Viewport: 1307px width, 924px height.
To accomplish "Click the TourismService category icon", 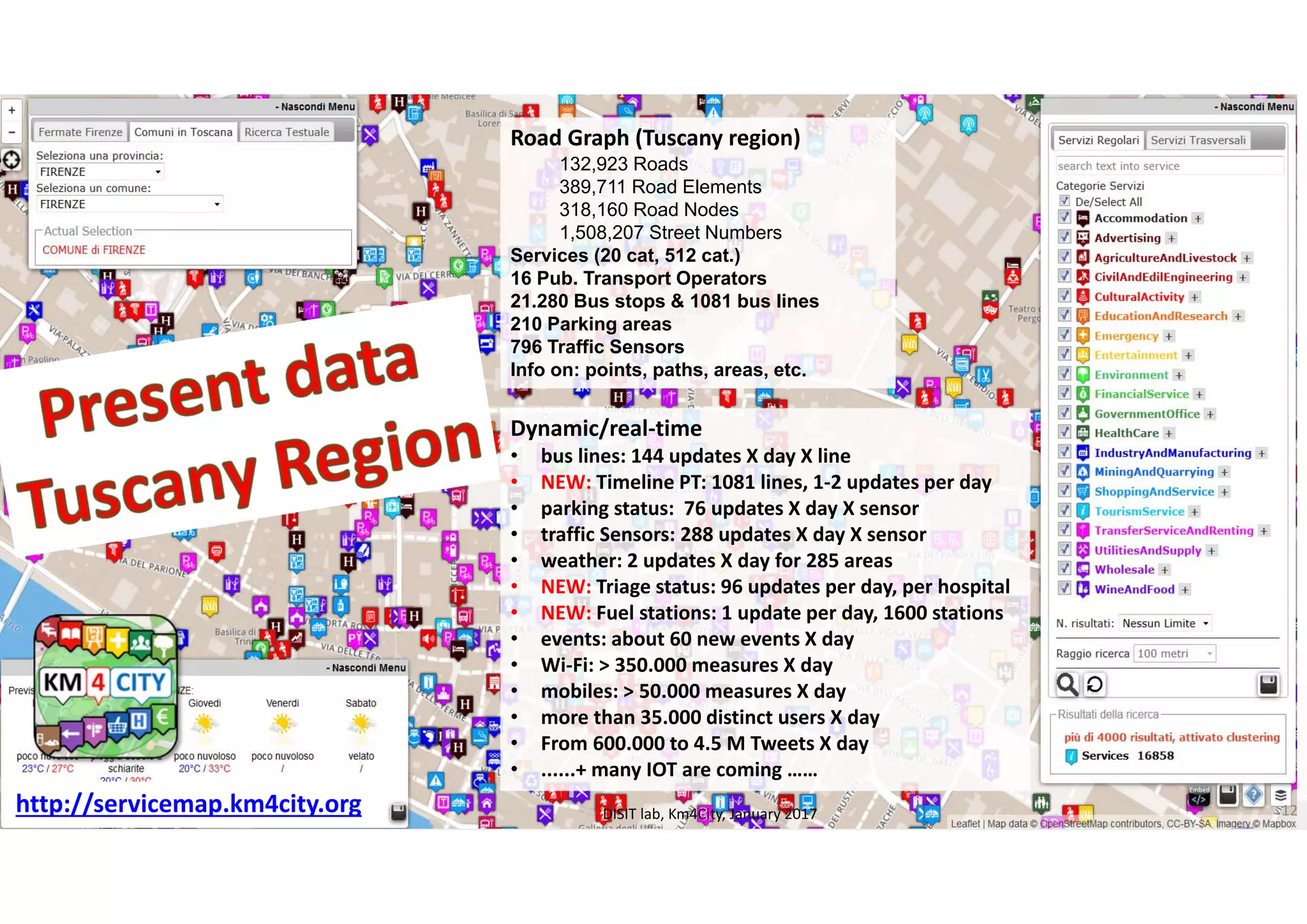I will 1082,511.
